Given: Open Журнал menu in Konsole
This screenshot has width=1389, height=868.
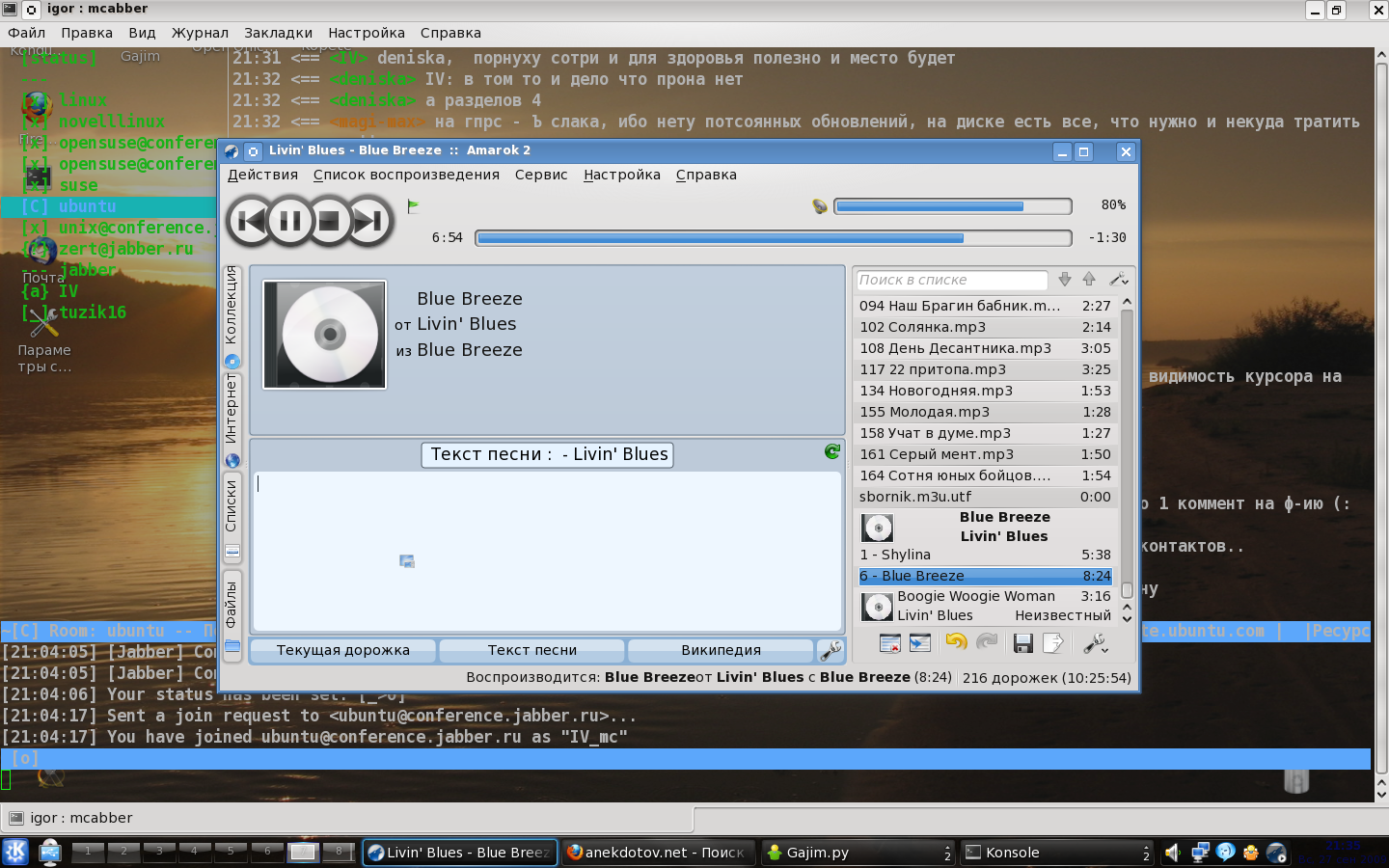Looking at the screenshot, I should [x=200, y=33].
